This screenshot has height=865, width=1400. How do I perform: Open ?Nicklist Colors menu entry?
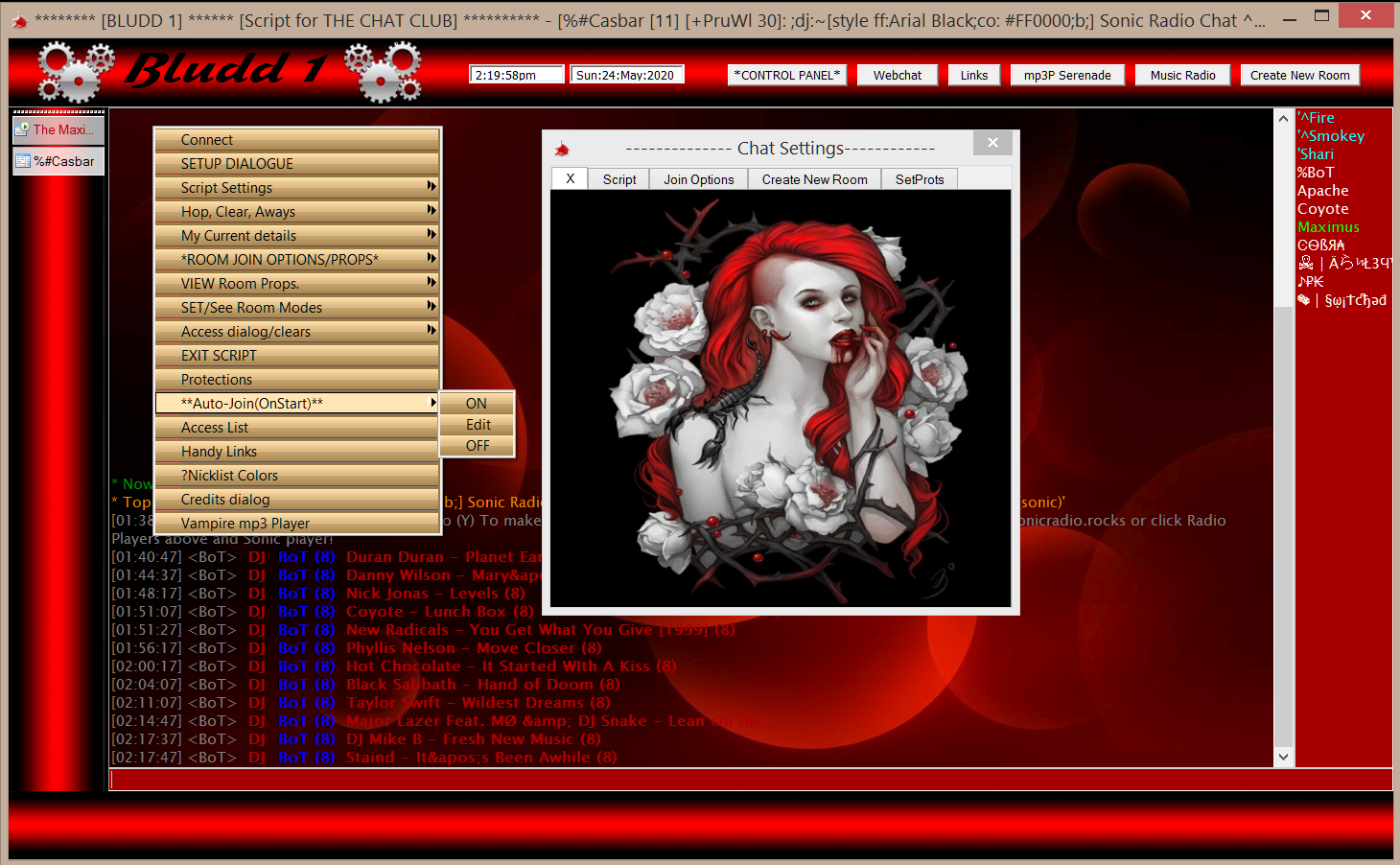point(297,476)
